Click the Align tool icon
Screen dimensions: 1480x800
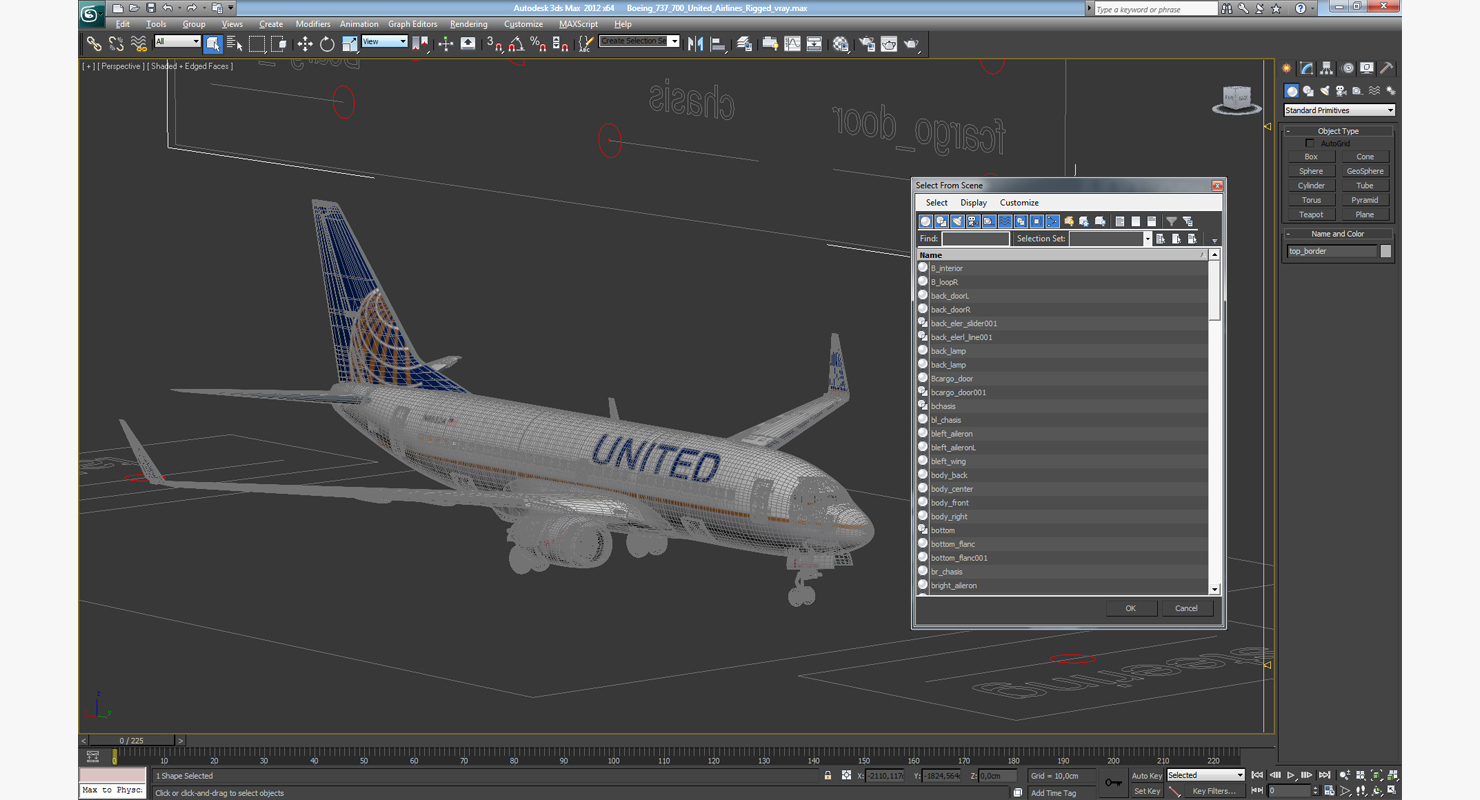pos(718,43)
